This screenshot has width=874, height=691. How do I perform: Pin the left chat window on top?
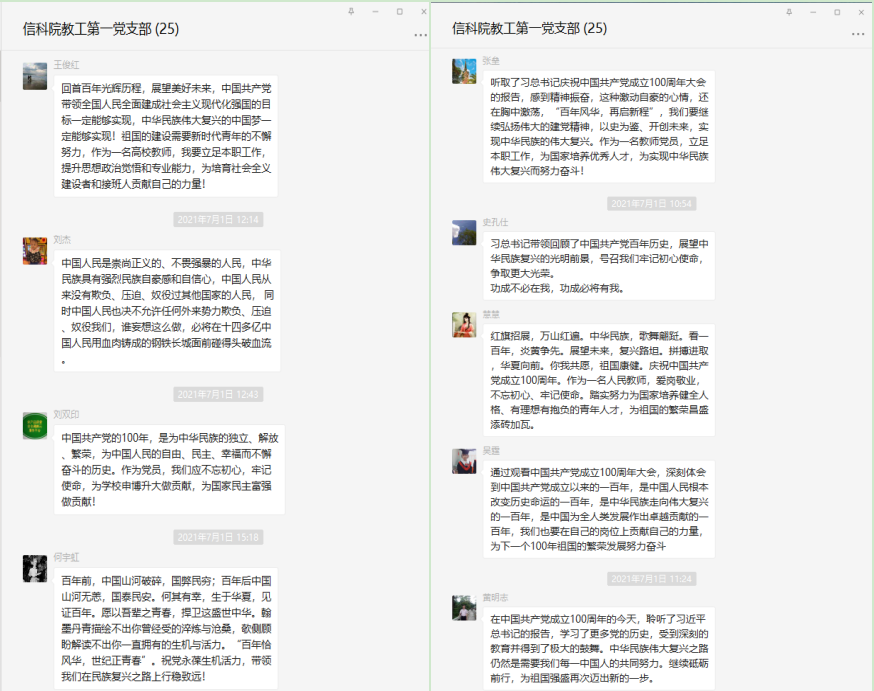click(x=350, y=11)
